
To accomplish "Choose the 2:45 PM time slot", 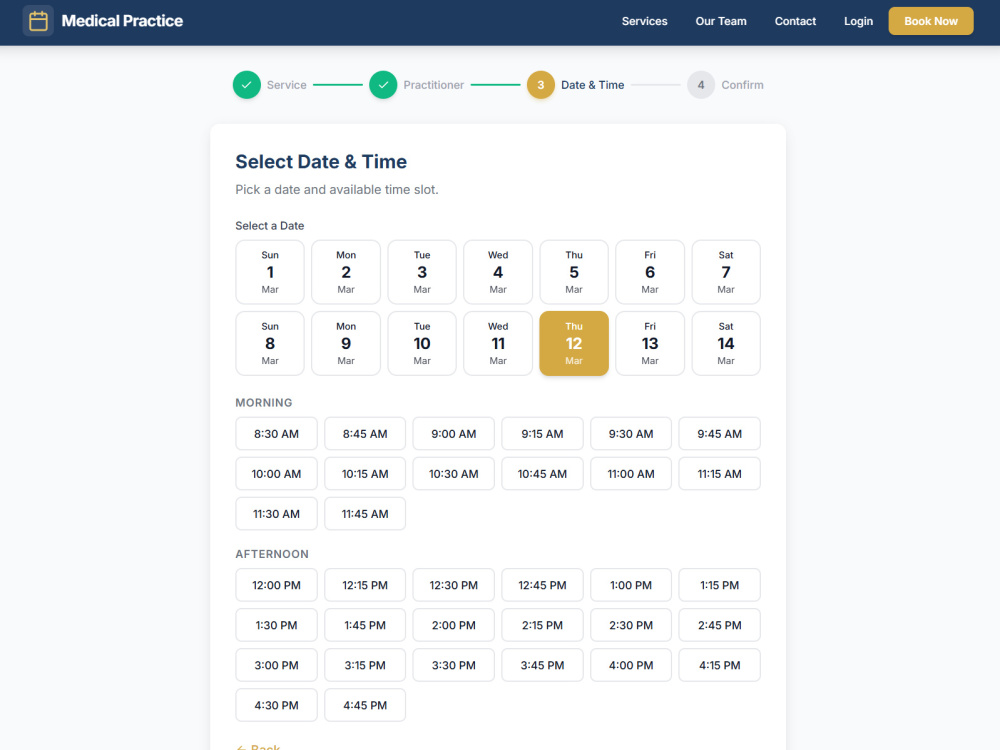I will pyautogui.click(x=719, y=626).
